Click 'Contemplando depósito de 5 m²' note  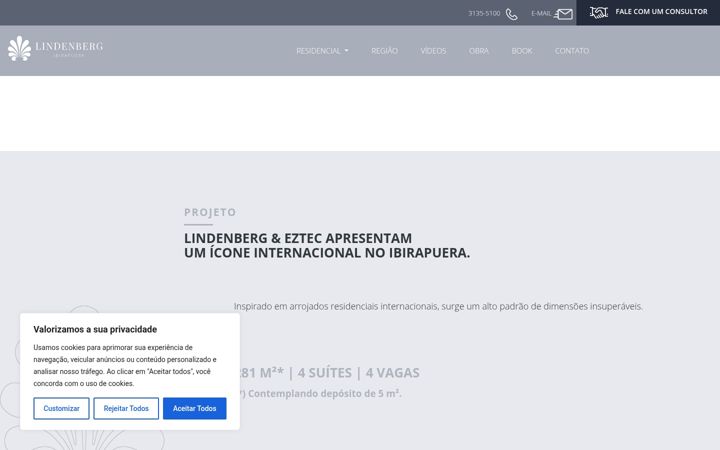(x=324, y=394)
